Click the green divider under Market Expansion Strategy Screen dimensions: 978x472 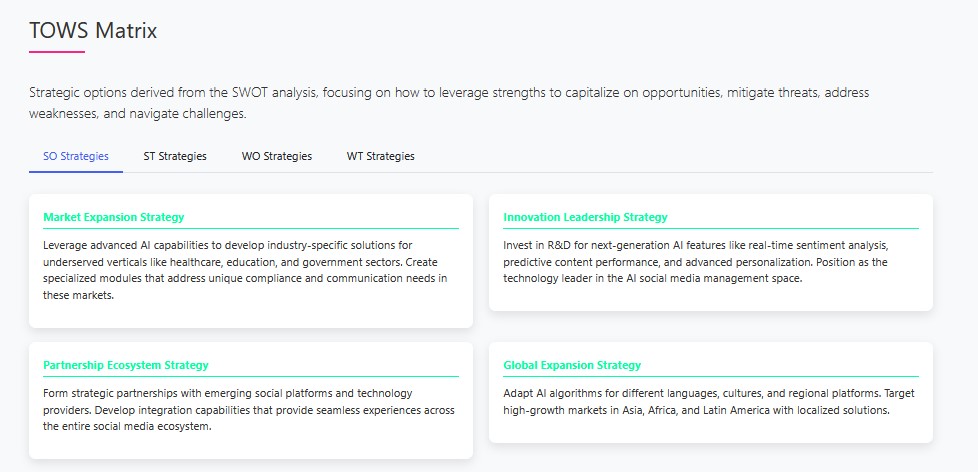tap(251, 228)
